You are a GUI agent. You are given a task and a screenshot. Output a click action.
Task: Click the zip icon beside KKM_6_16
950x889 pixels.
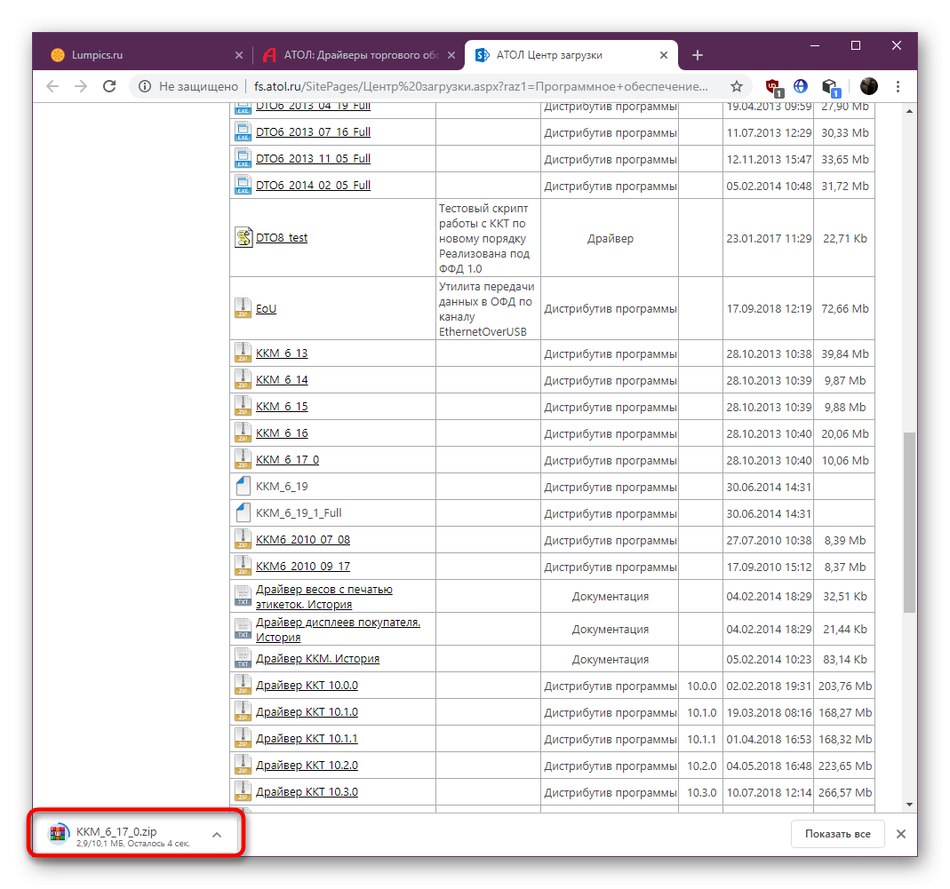pyautogui.click(x=243, y=433)
